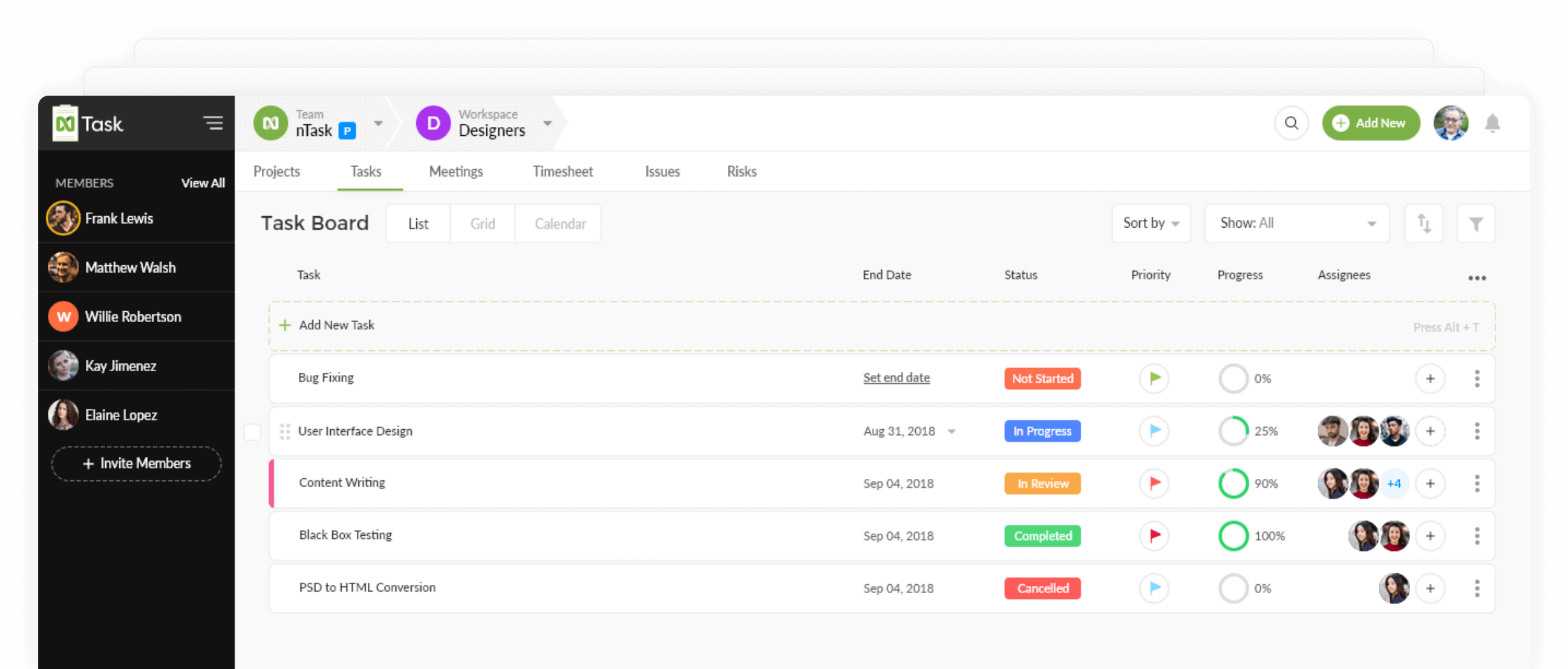
Task: Open the Show: All dropdown
Action: pyautogui.click(x=1296, y=223)
